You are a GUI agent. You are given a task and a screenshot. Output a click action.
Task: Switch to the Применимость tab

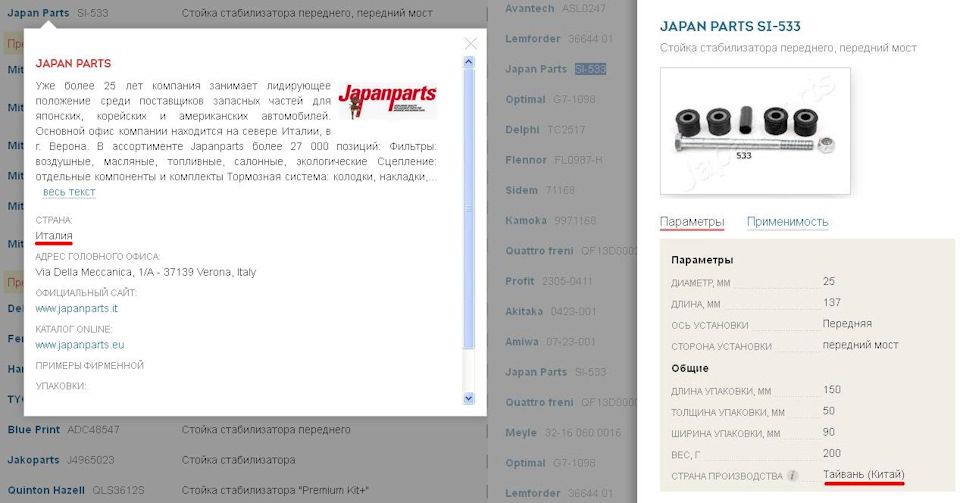[x=787, y=222]
